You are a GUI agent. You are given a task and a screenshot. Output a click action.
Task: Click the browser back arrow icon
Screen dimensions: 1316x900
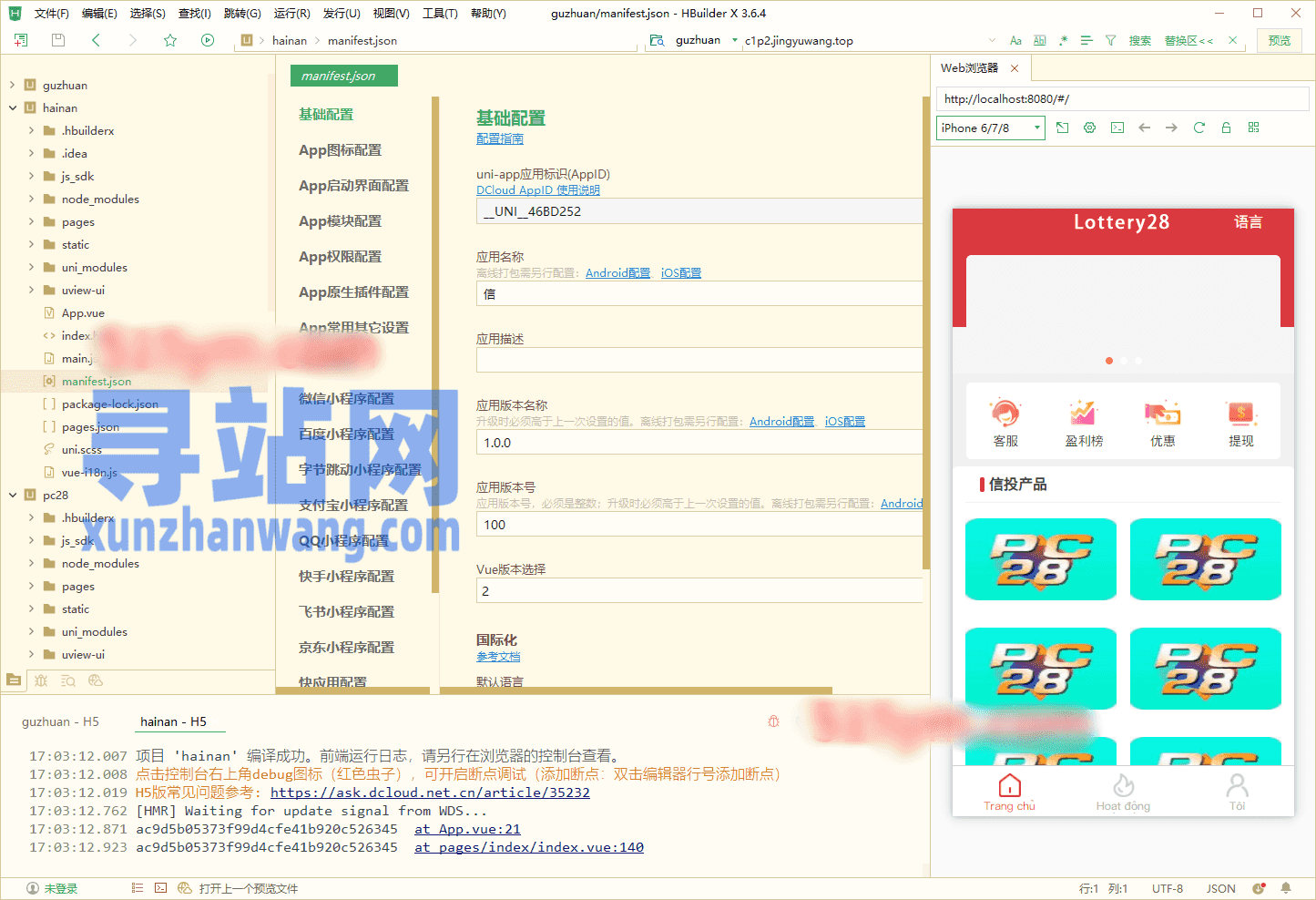tap(1145, 128)
